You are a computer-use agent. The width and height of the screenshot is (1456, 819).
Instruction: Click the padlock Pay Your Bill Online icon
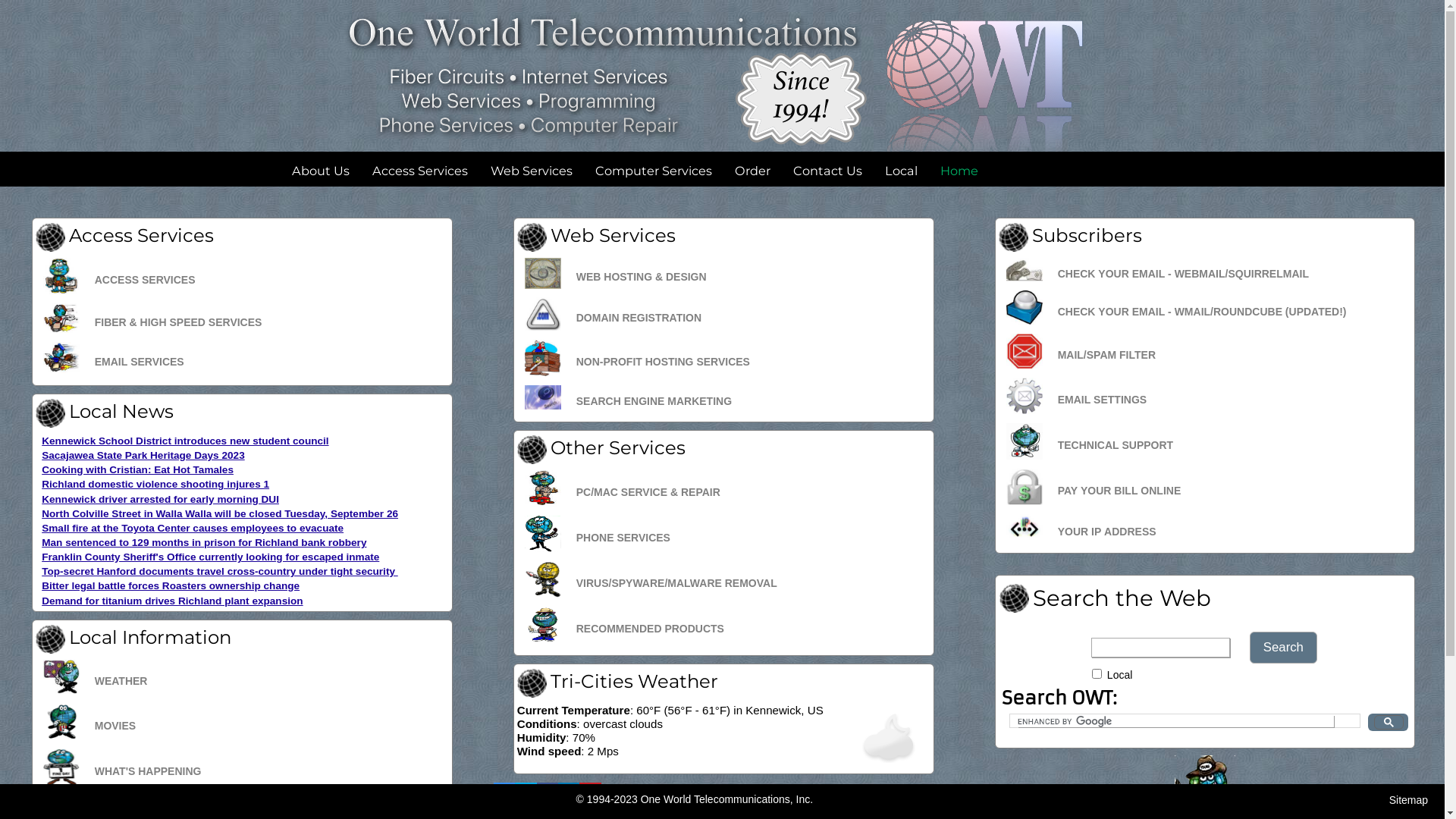[1024, 488]
